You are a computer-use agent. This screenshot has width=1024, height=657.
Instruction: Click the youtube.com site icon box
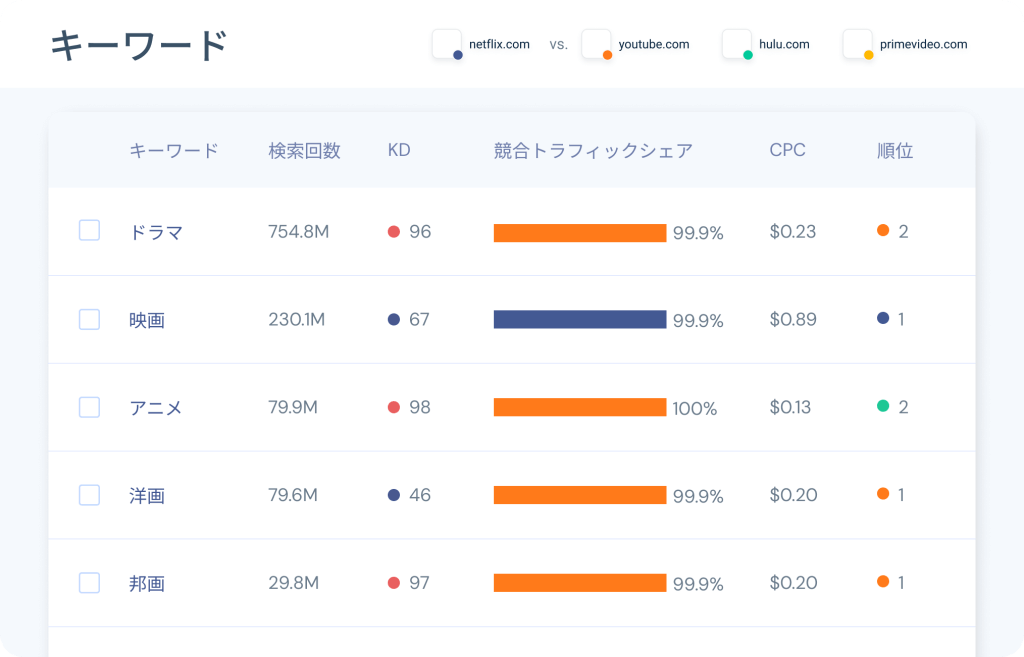pyautogui.click(x=596, y=44)
